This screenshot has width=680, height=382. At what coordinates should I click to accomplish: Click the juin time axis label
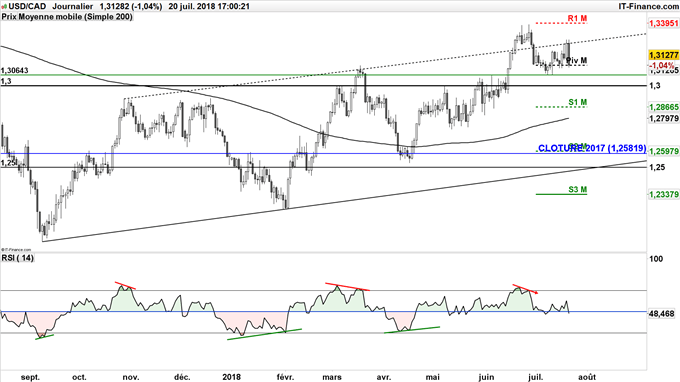[x=486, y=377]
